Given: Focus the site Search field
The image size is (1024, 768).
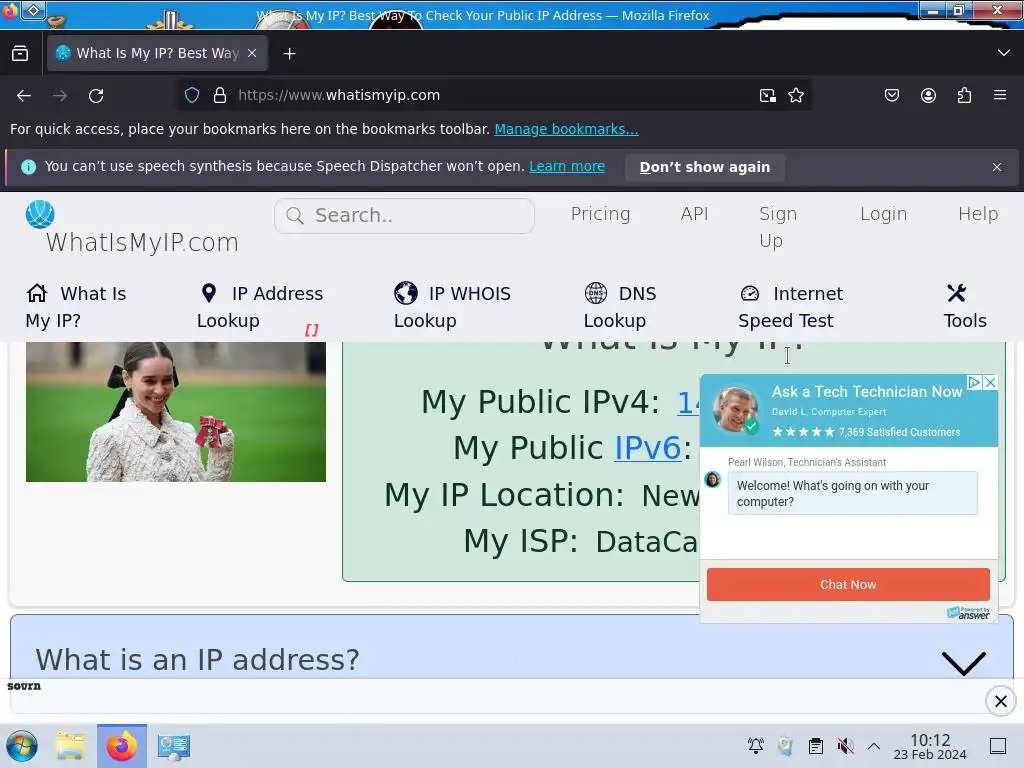Looking at the screenshot, I should [x=404, y=216].
